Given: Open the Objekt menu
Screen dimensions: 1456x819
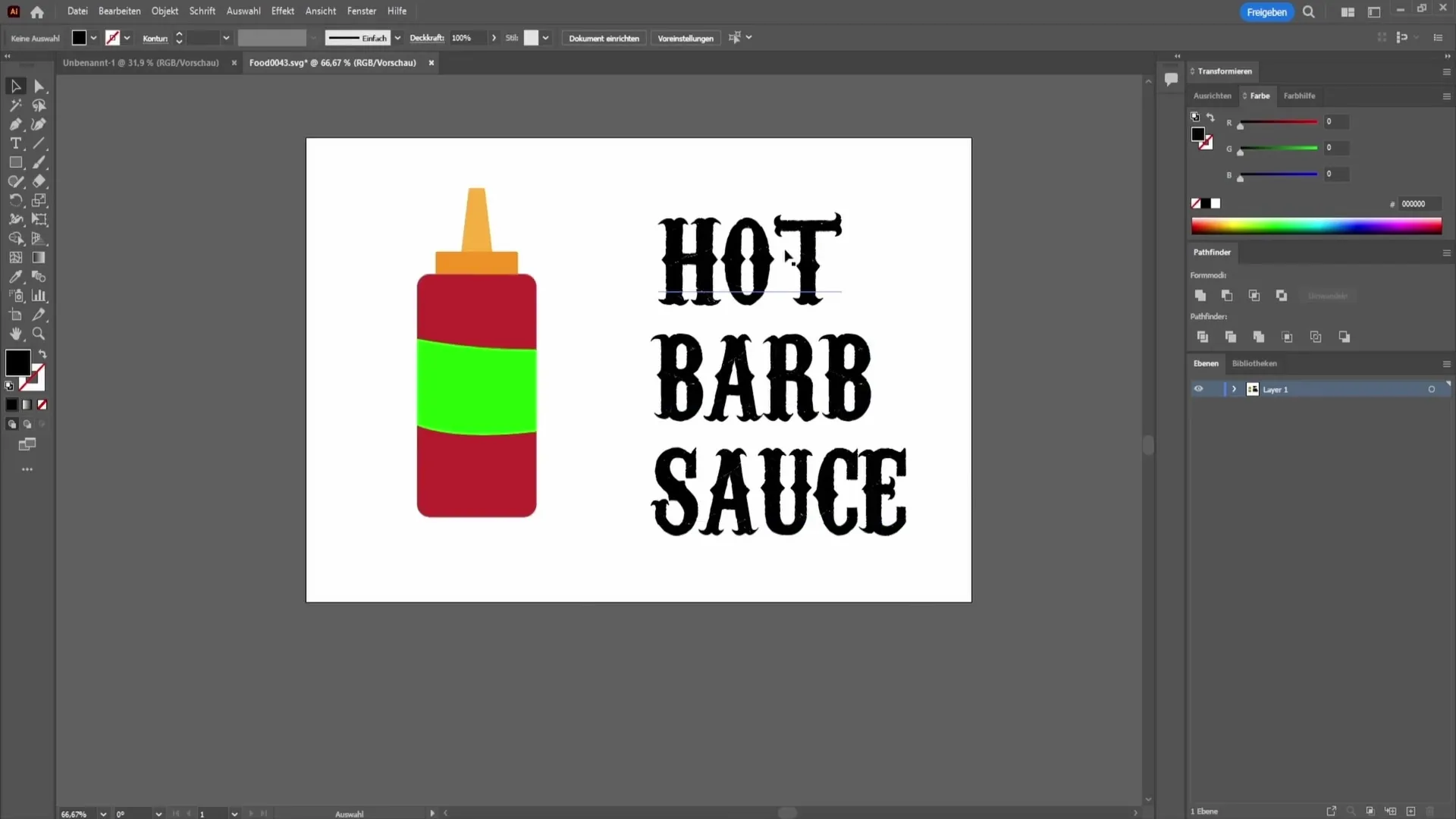Looking at the screenshot, I should pyautogui.click(x=165, y=11).
